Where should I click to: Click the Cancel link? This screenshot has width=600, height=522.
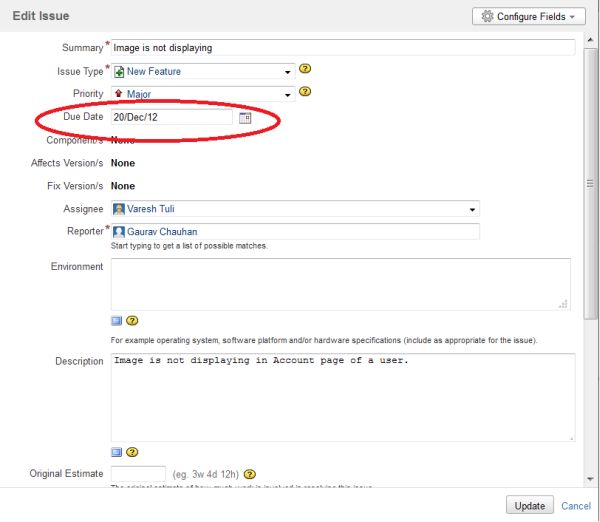tap(576, 506)
